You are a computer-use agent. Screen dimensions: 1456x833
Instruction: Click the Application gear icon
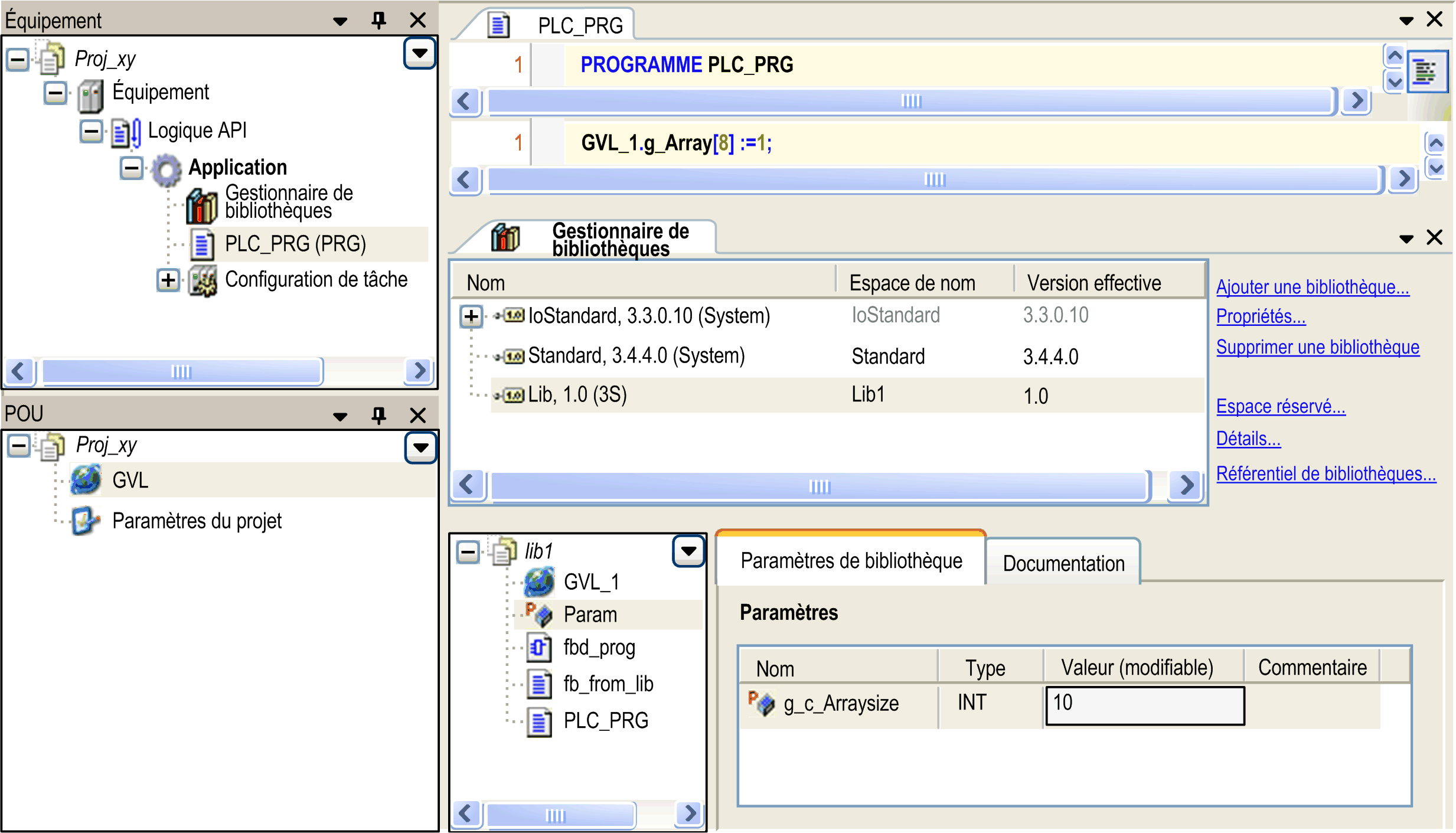coord(167,169)
